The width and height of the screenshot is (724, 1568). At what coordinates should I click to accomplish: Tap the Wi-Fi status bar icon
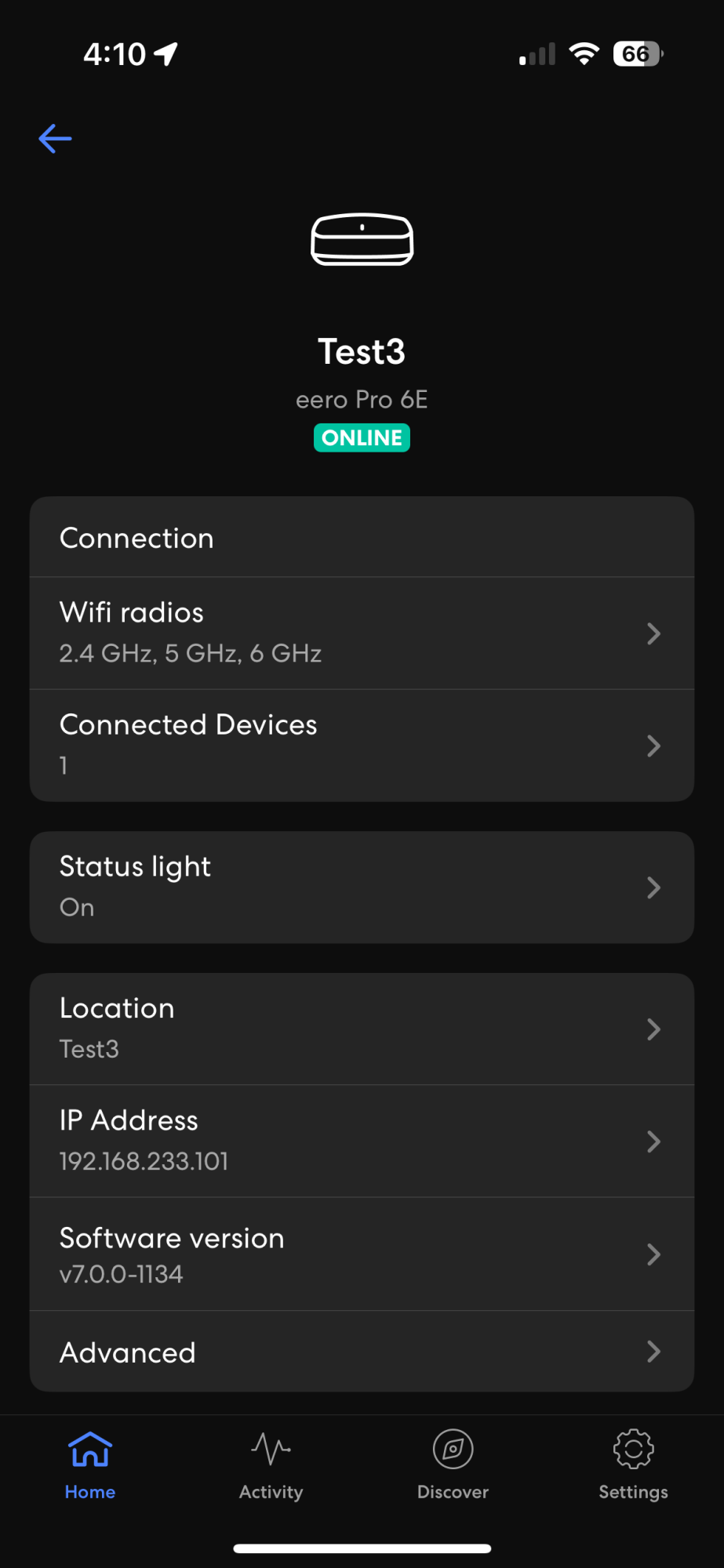584,54
